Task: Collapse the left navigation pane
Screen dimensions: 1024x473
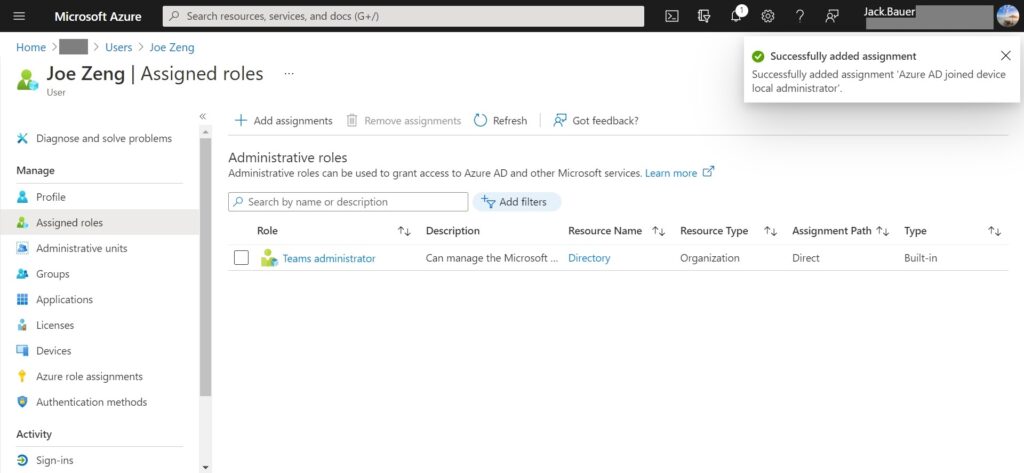Action: tap(203, 116)
